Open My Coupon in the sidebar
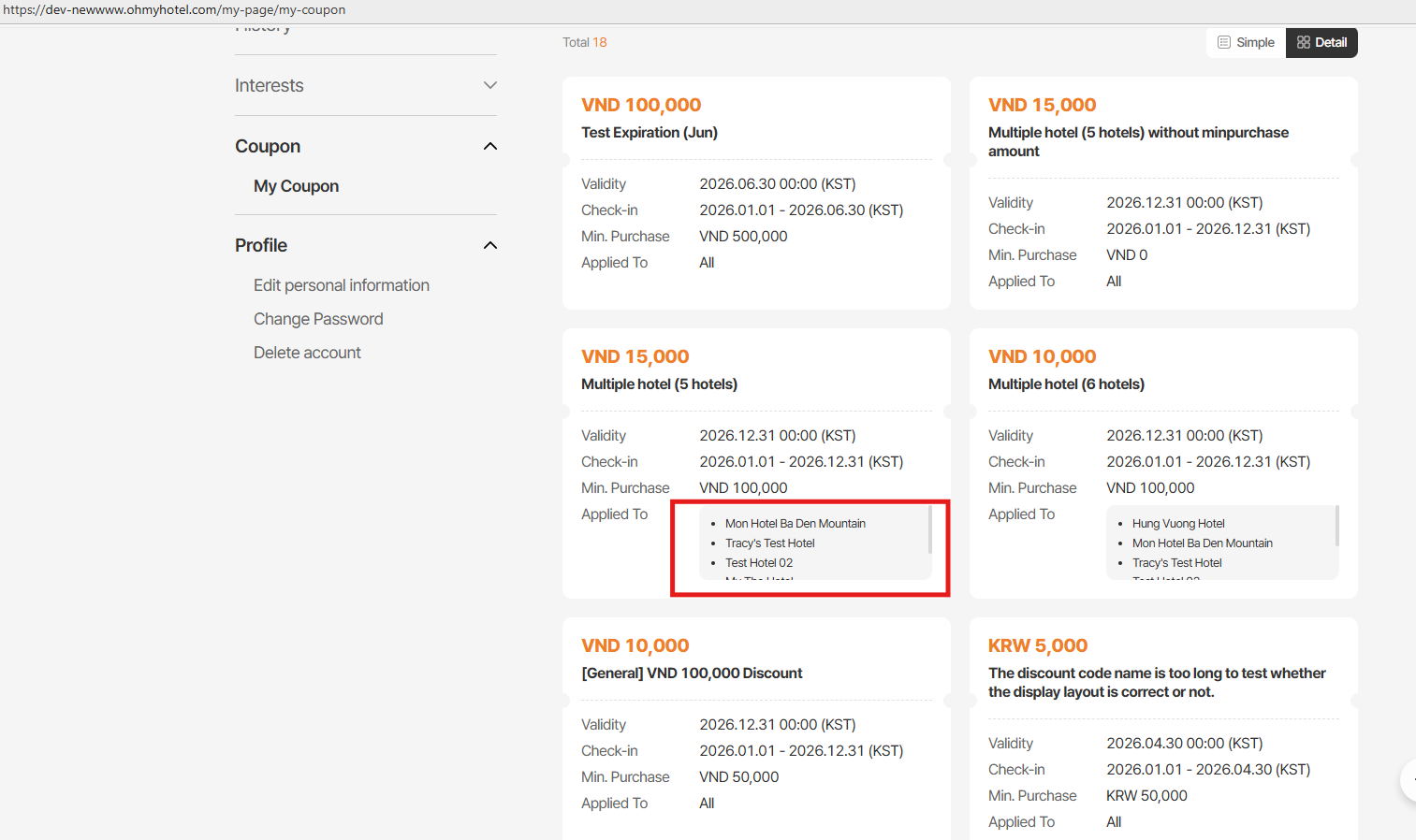 [x=296, y=186]
